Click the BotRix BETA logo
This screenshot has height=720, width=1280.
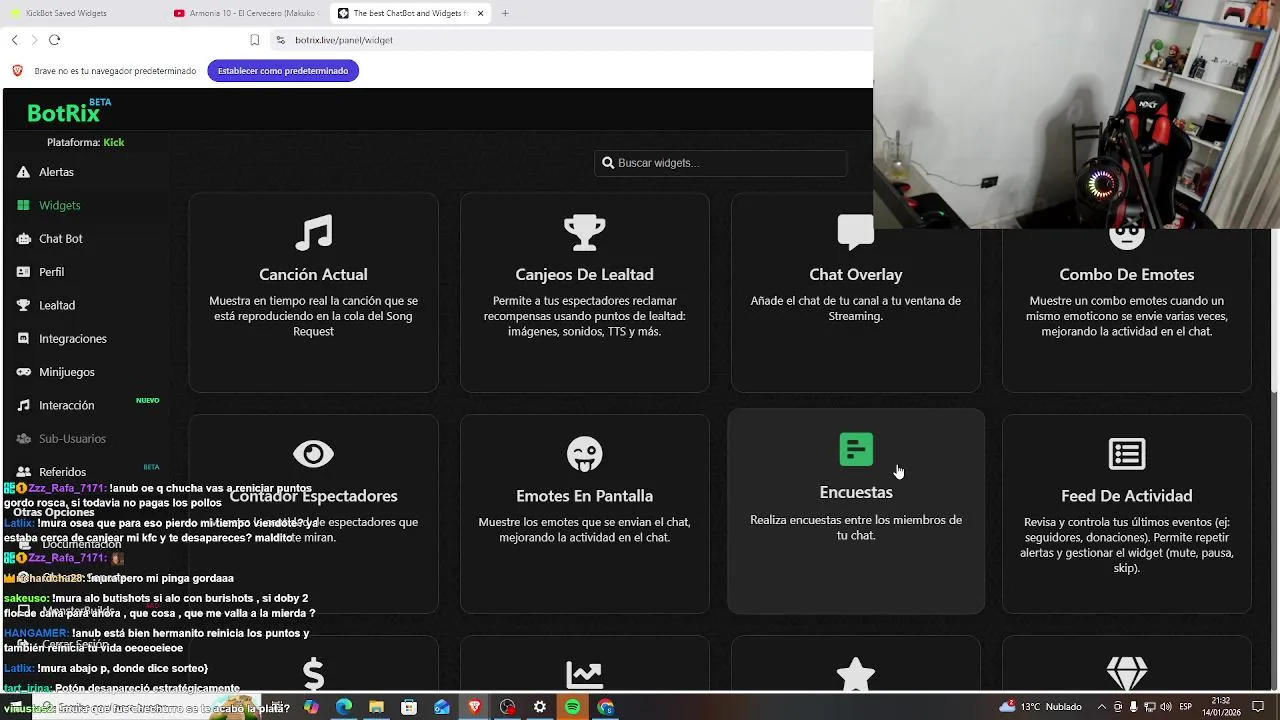click(x=68, y=111)
